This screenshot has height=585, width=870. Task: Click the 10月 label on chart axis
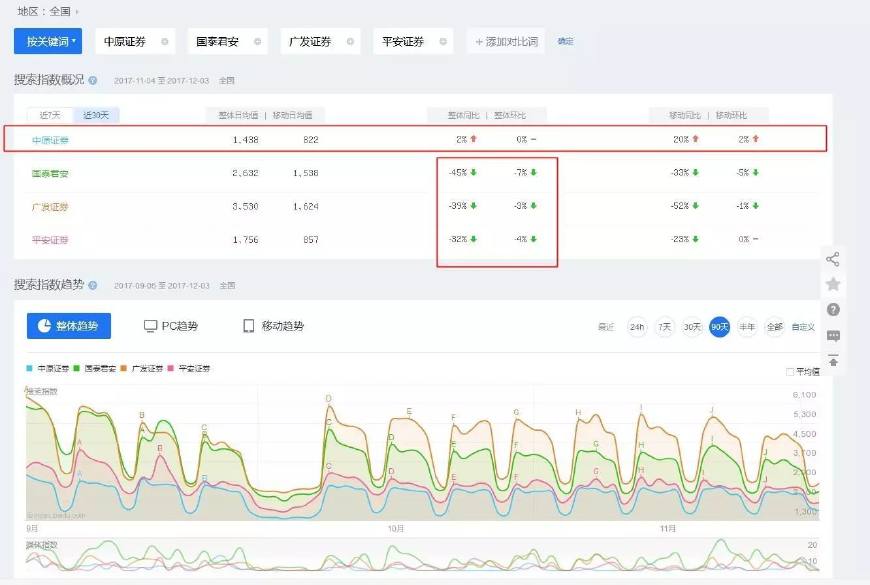point(396,528)
